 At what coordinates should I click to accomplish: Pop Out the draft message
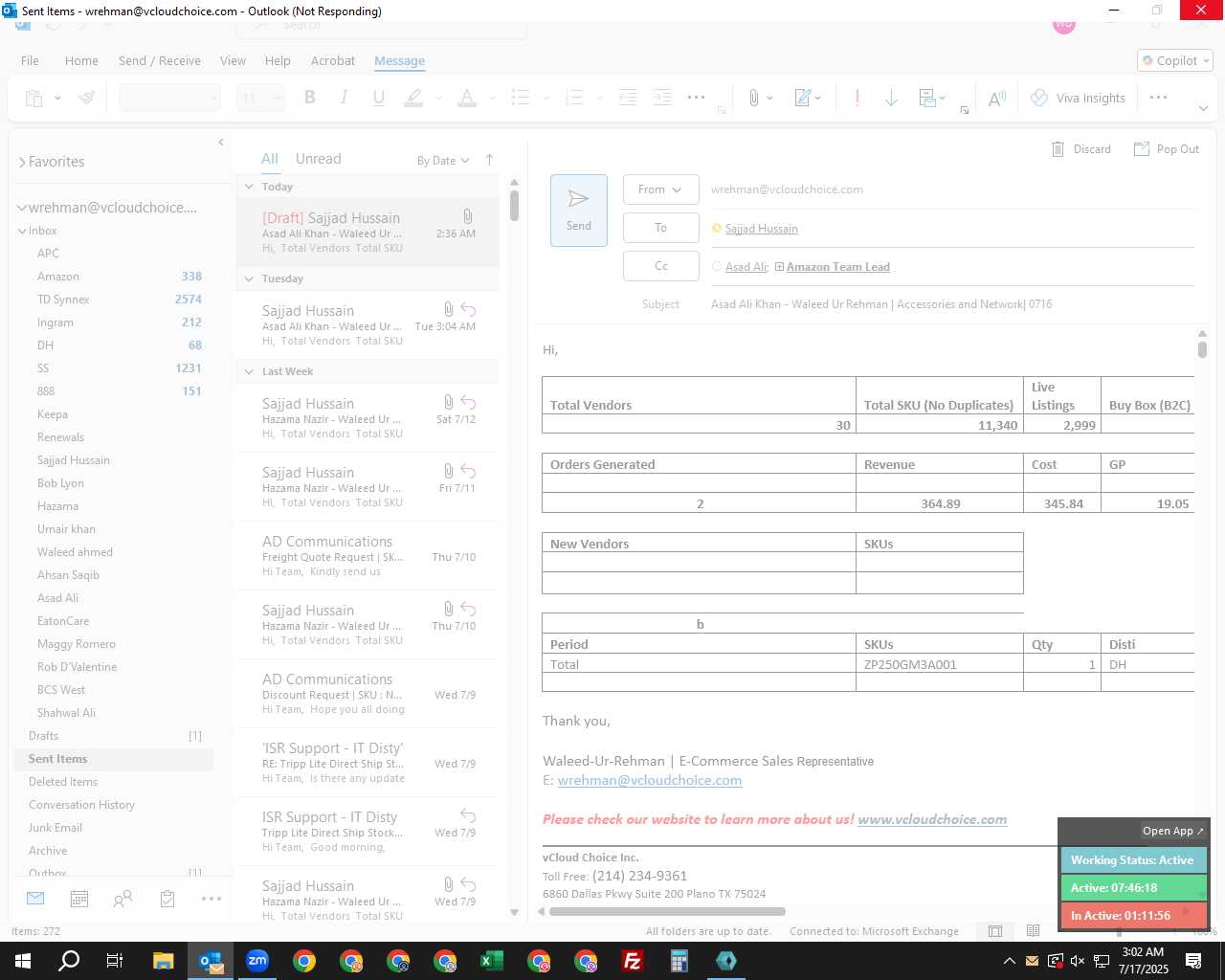1167,149
